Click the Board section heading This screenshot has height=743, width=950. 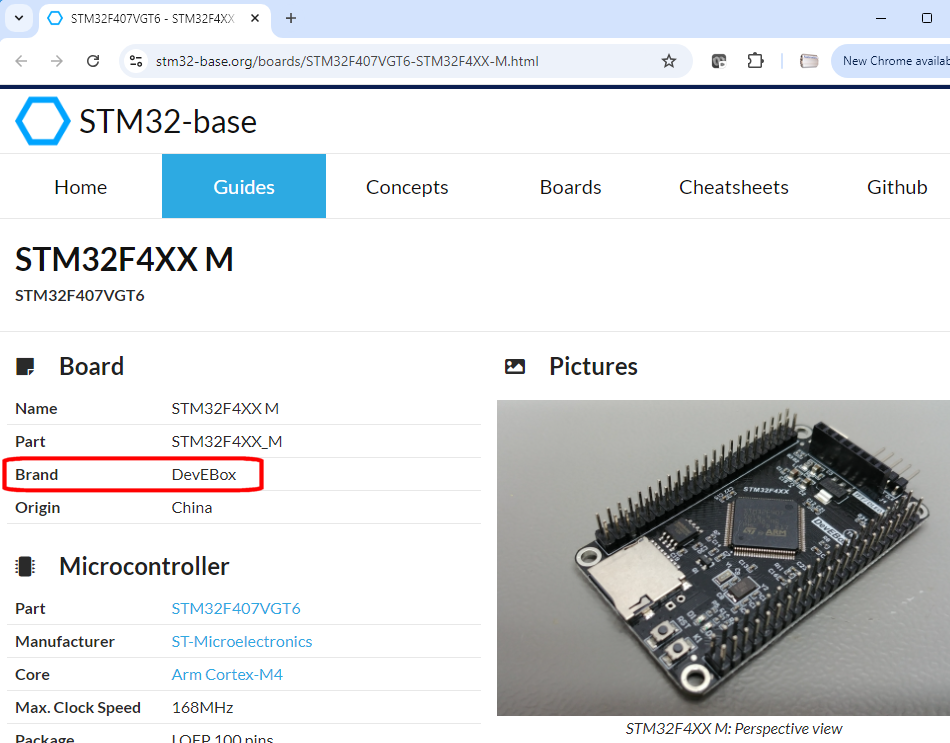91,367
